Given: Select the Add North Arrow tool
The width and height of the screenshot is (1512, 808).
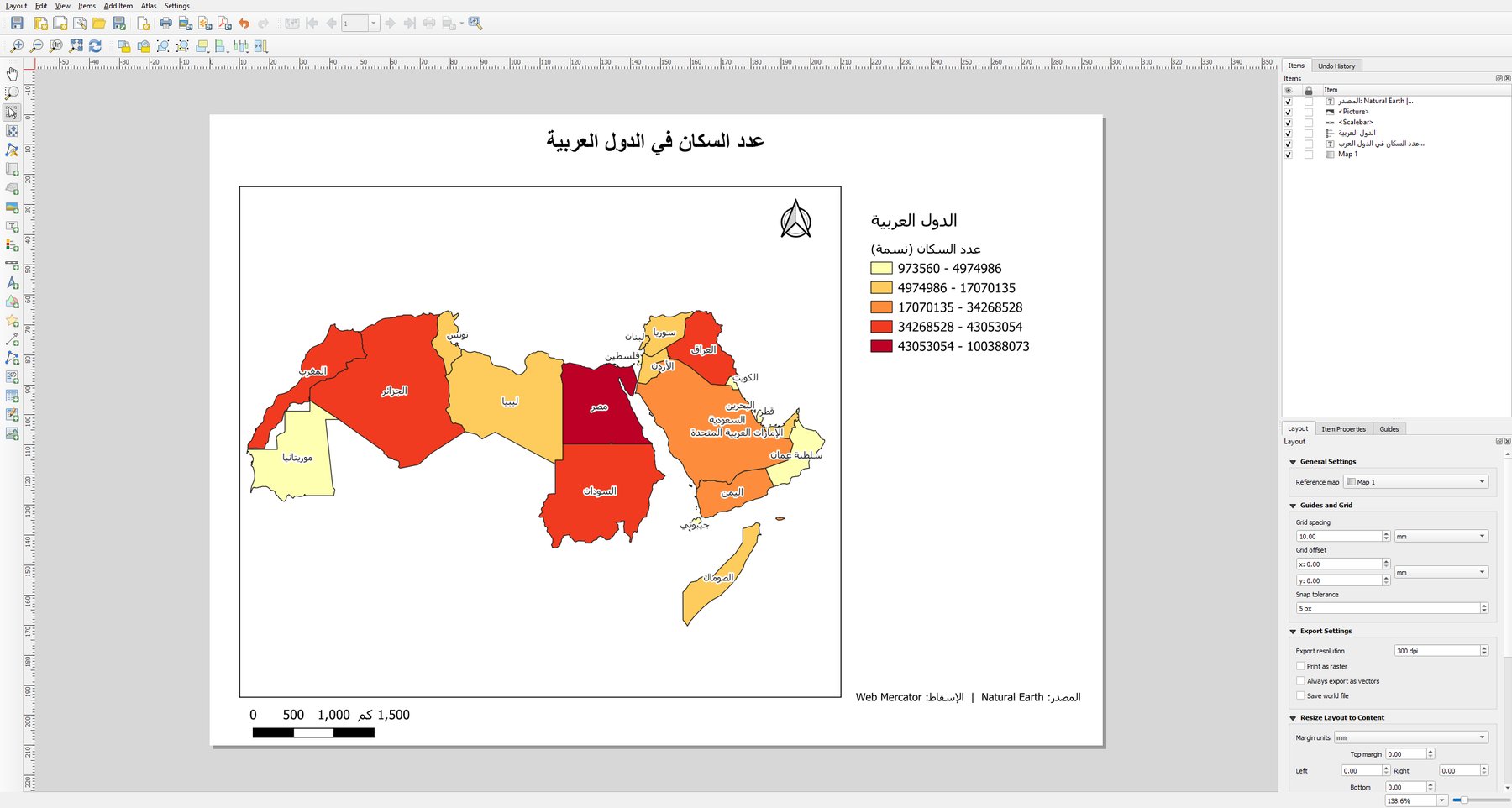Looking at the screenshot, I should click(12, 284).
